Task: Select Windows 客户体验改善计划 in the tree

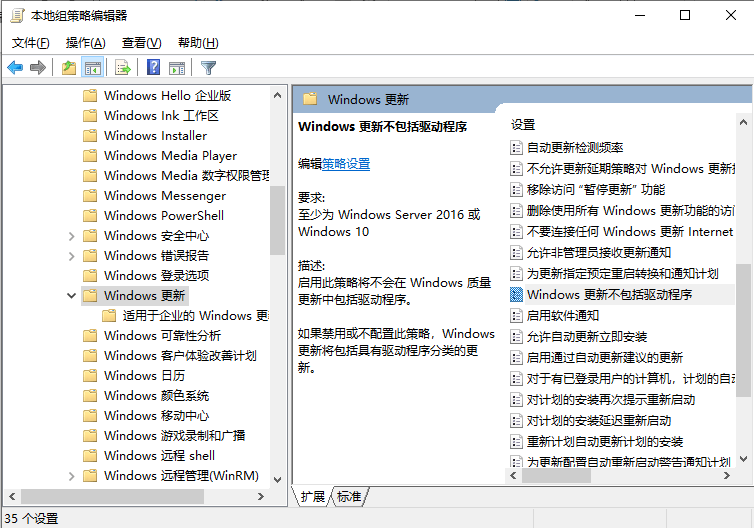Action: (180, 356)
